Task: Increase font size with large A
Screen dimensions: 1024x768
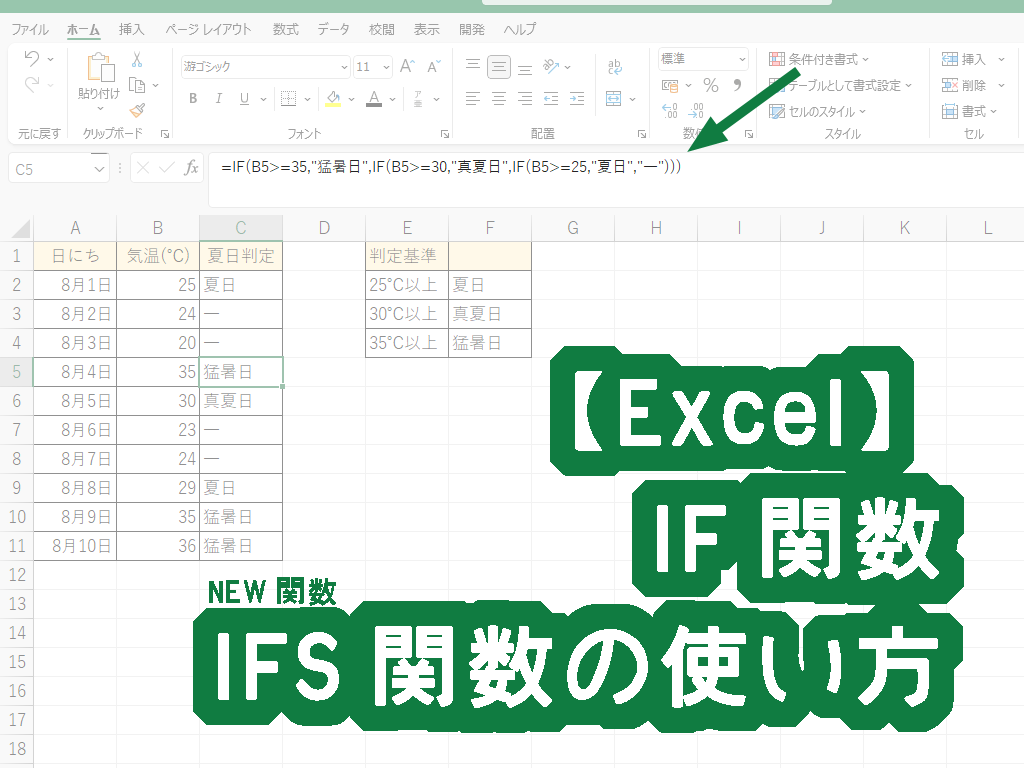Action: pos(407,67)
